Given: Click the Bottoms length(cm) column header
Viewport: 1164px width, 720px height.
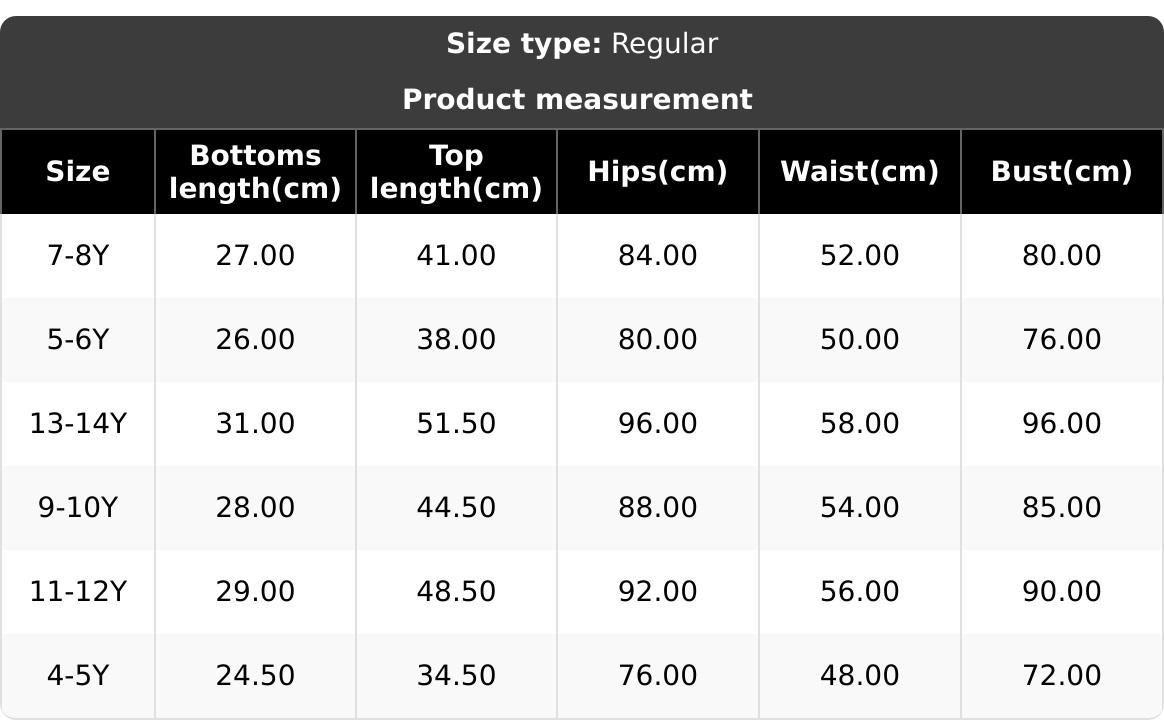Looking at the screenshot, I should pyautogui.click(x=255, y=172).
